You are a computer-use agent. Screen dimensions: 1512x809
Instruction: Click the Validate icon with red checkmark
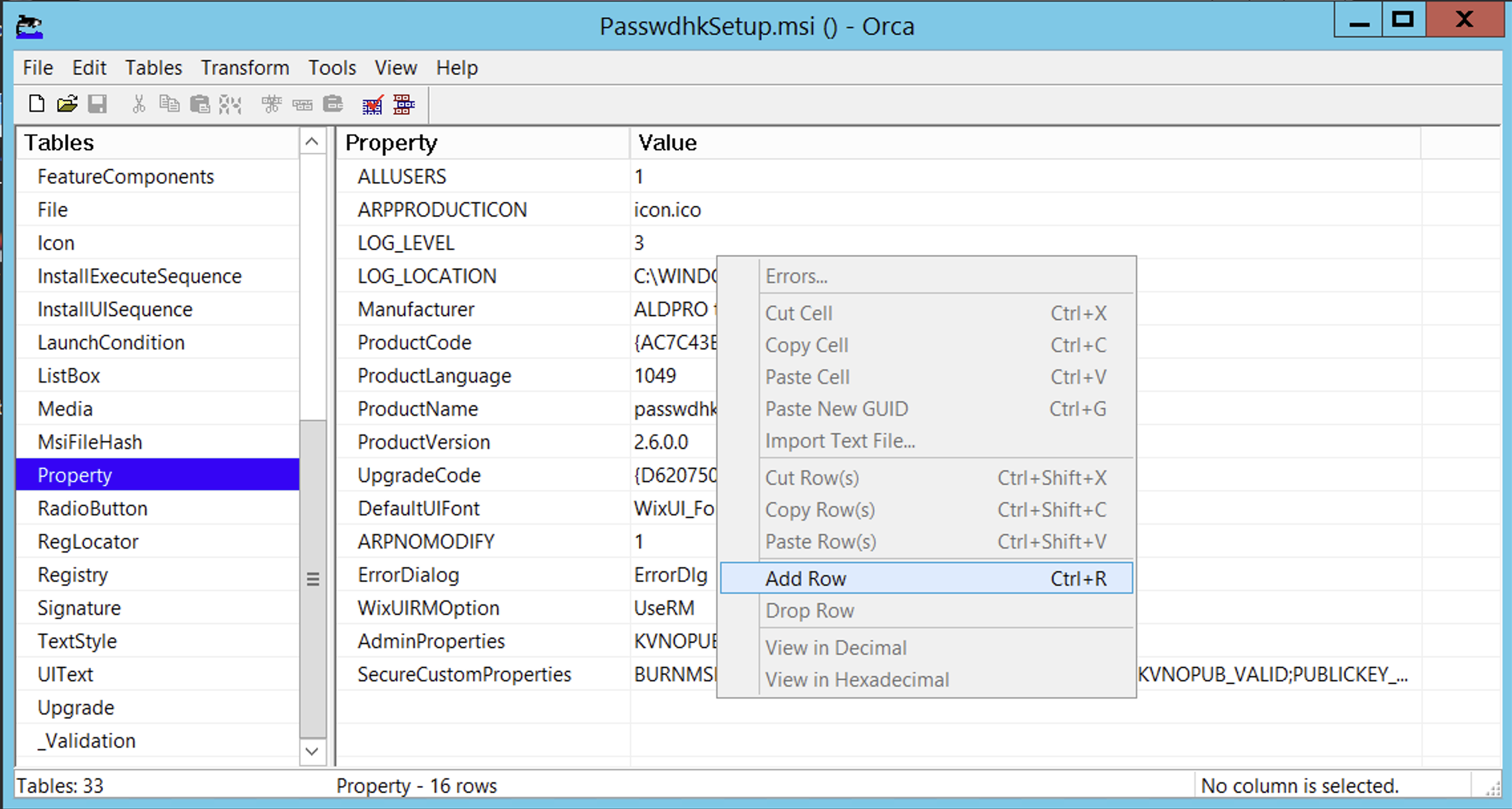[x=372, y=104]
